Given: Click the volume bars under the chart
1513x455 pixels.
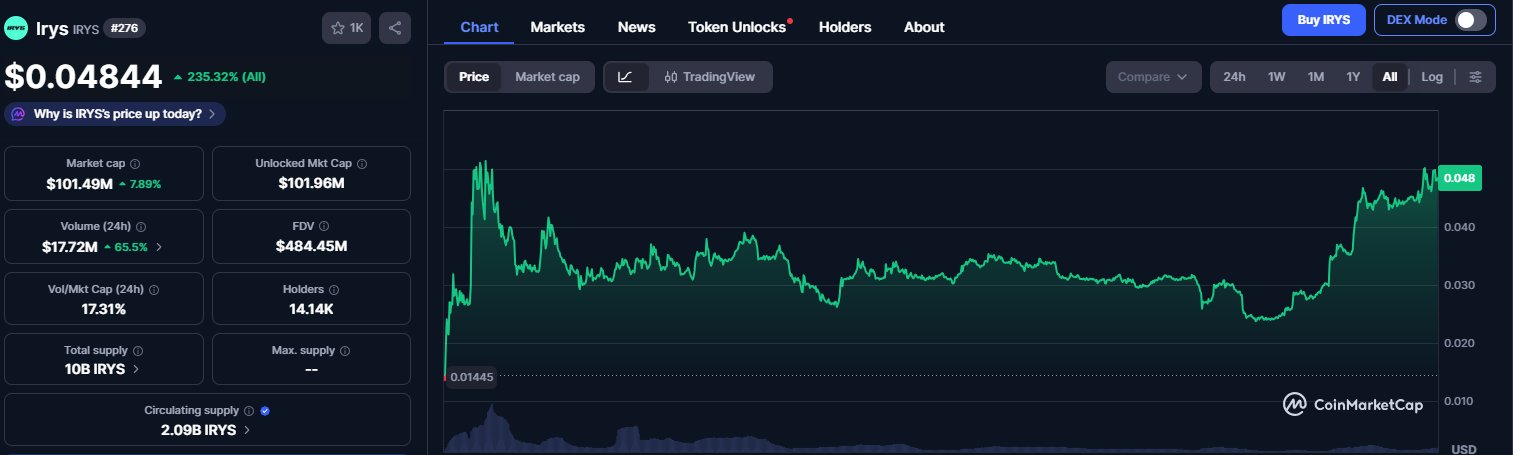Looking at the screenshot, I should tap(940, 437).
